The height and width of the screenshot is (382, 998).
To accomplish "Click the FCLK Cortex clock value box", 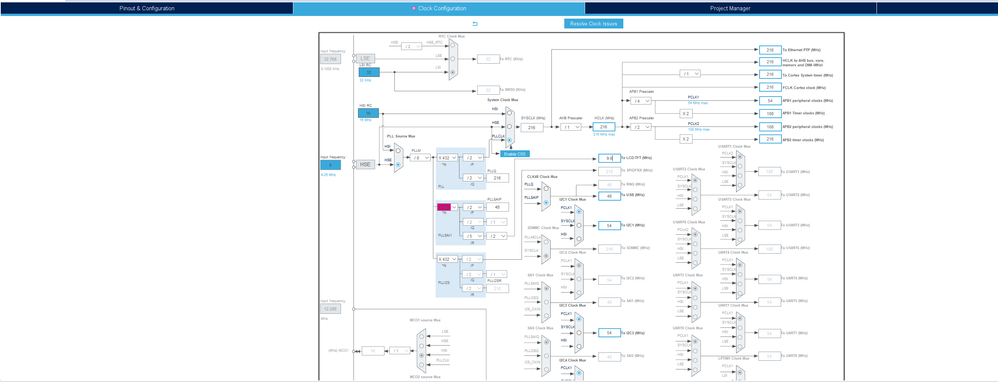I will click(x=770, y=87).
